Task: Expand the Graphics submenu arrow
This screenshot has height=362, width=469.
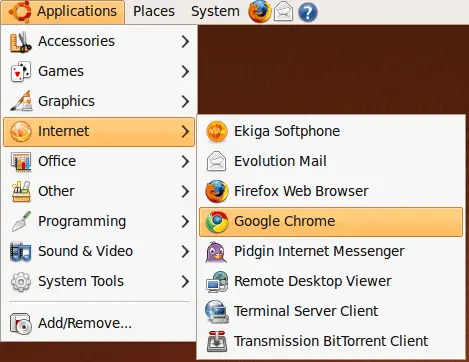Action: tap(185, 101)
